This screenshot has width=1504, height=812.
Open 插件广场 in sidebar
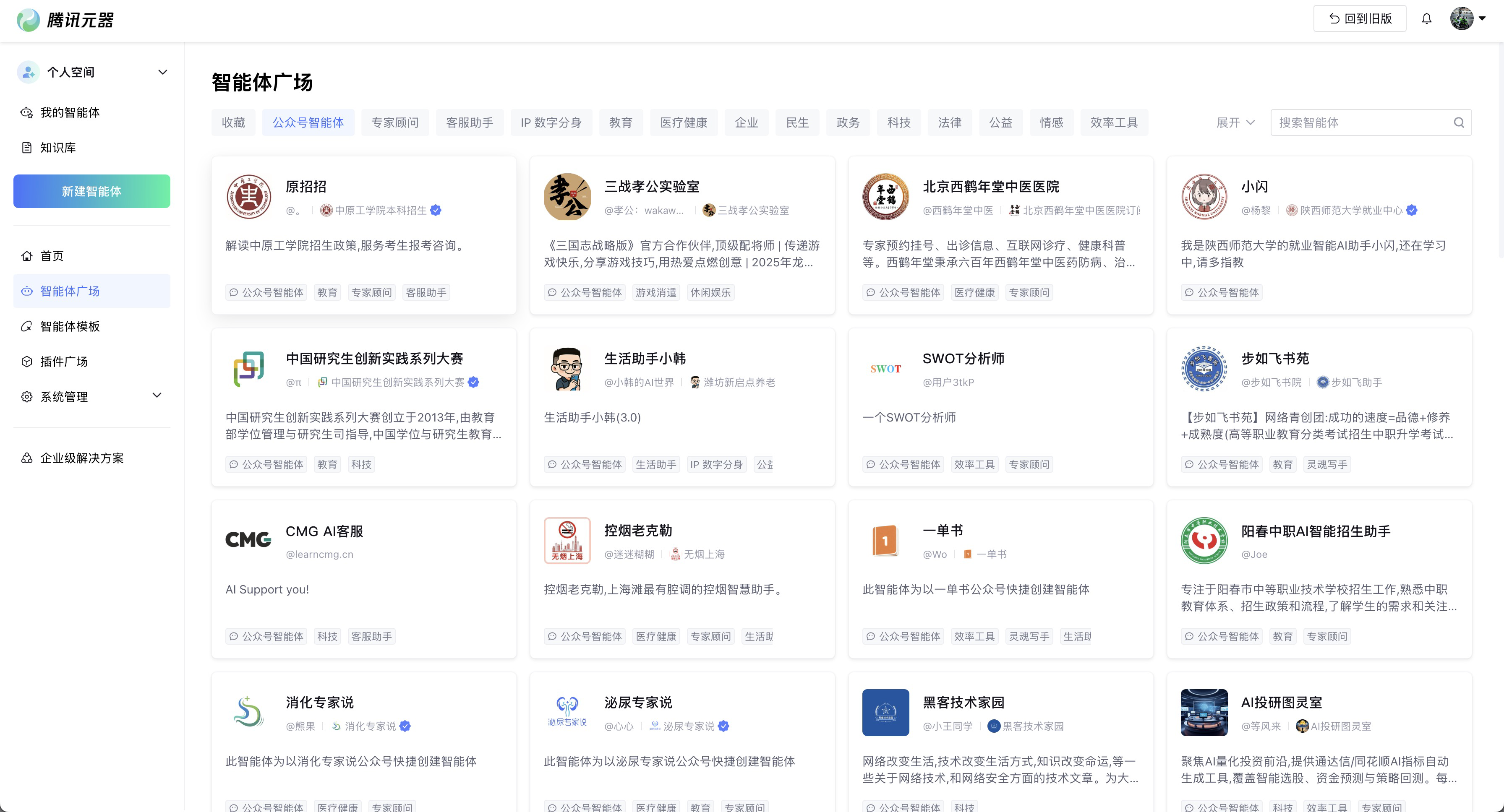click(64, 362)
